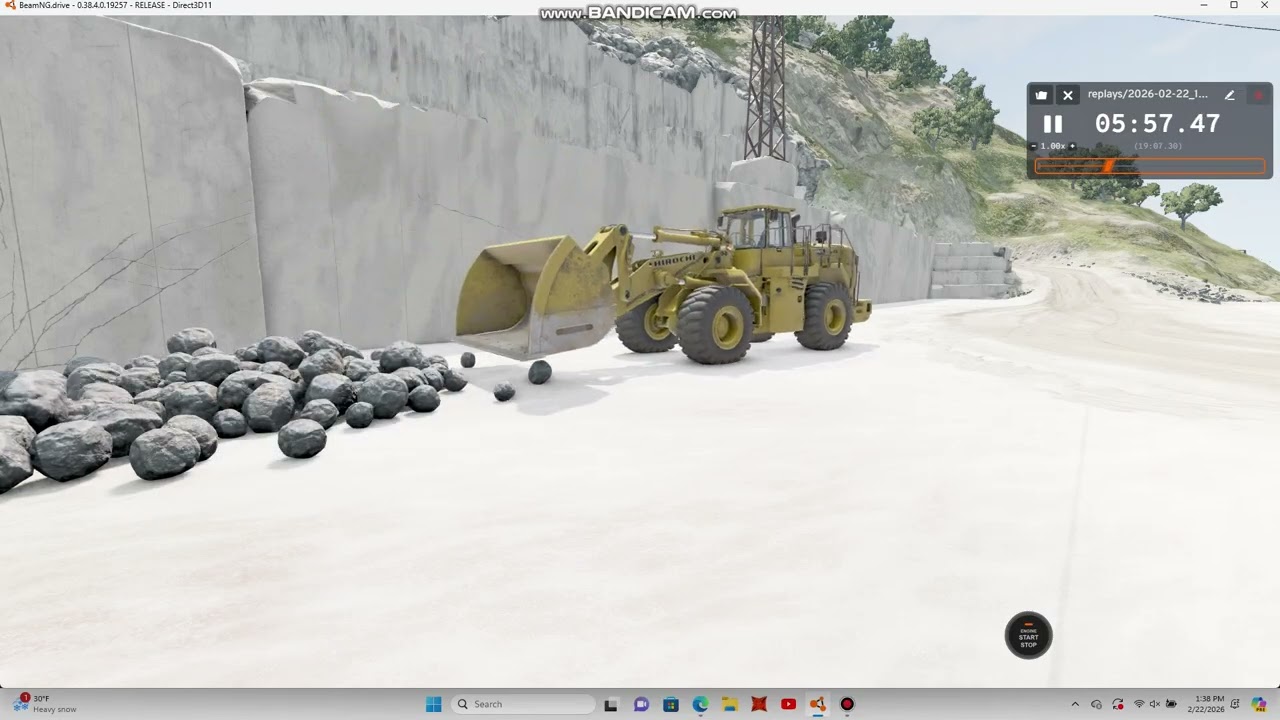
Task: Switch to BeamNG.drive taskbar icon
Action: [818, 704]
